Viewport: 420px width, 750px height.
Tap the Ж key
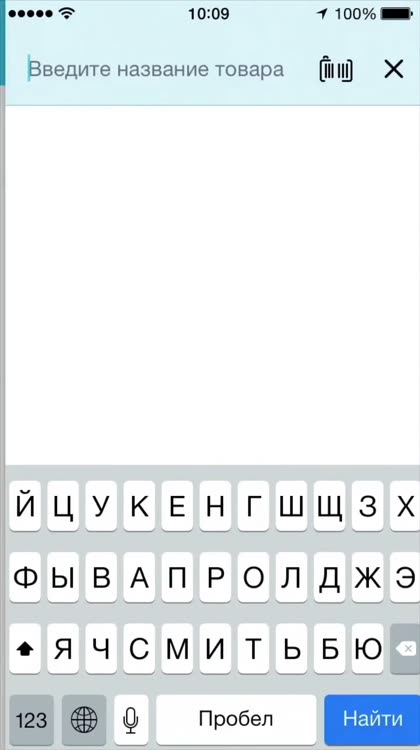pos(367,577)
